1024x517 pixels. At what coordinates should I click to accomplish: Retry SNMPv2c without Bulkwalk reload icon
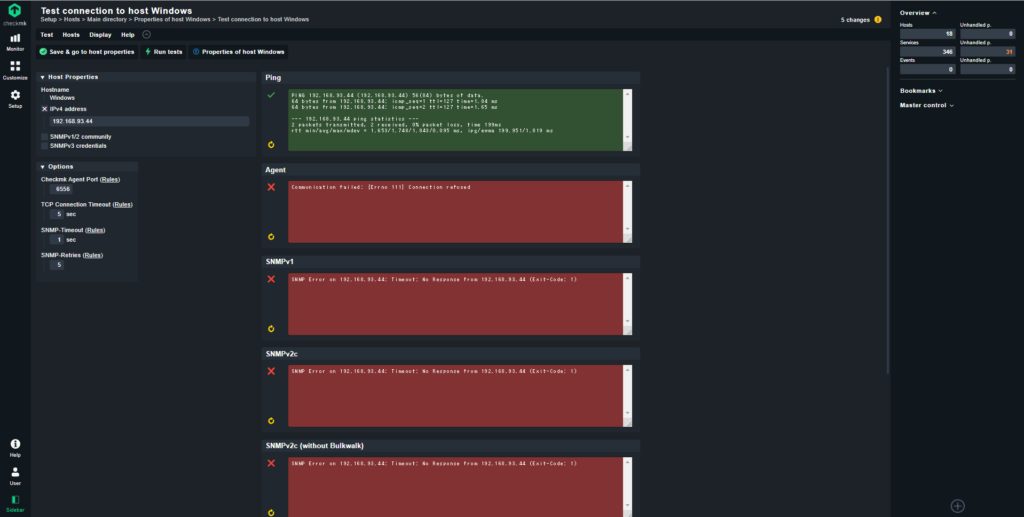click(271, 513)
